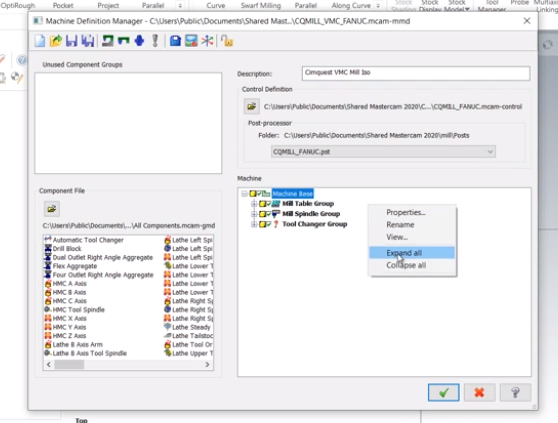This screenshot has width=558, height=423.
Task: Click the colored axes toolbar icon
Action: tap(207, 41)
